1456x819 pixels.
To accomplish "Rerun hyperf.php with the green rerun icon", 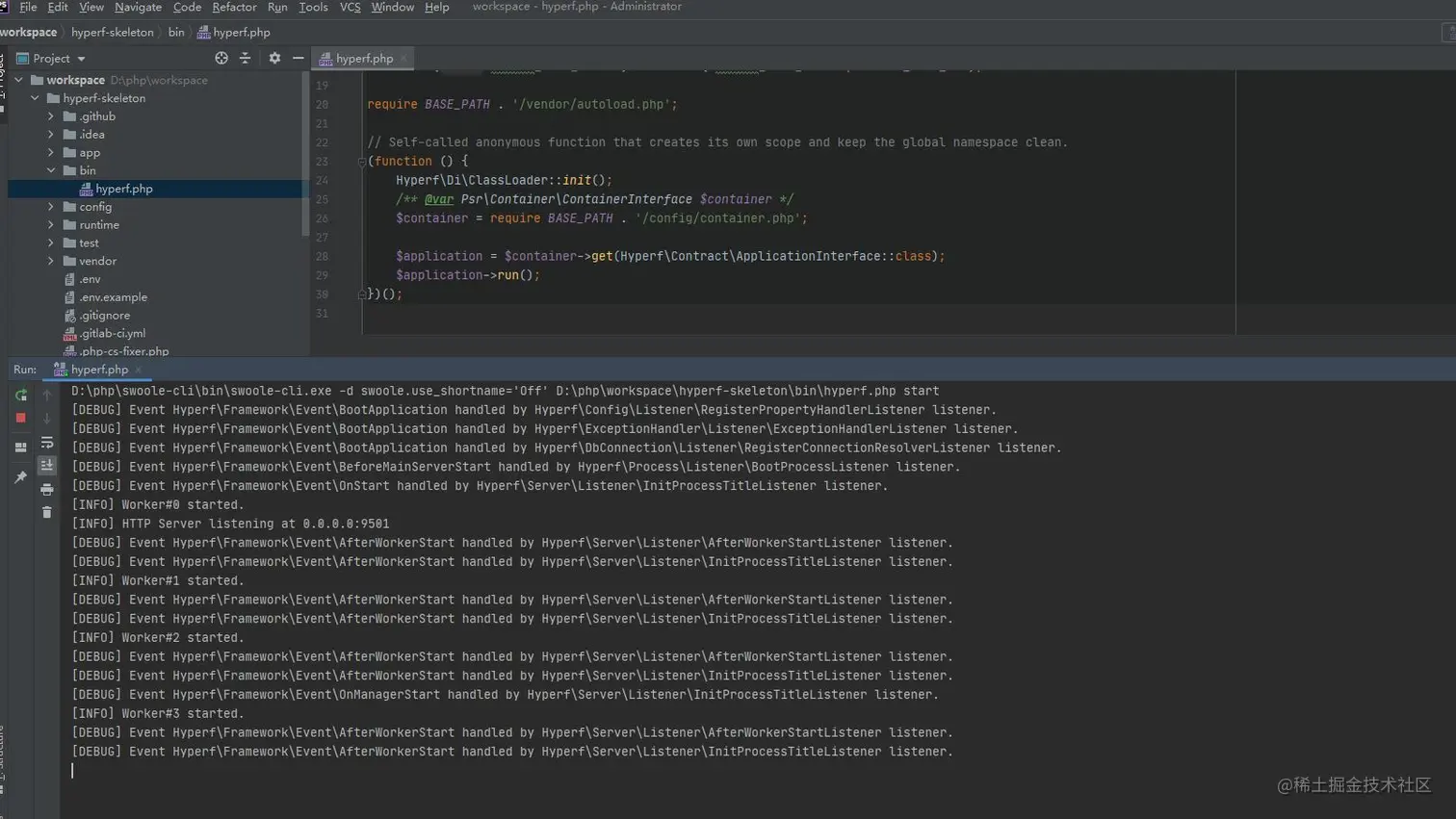I will coord(20,396).
